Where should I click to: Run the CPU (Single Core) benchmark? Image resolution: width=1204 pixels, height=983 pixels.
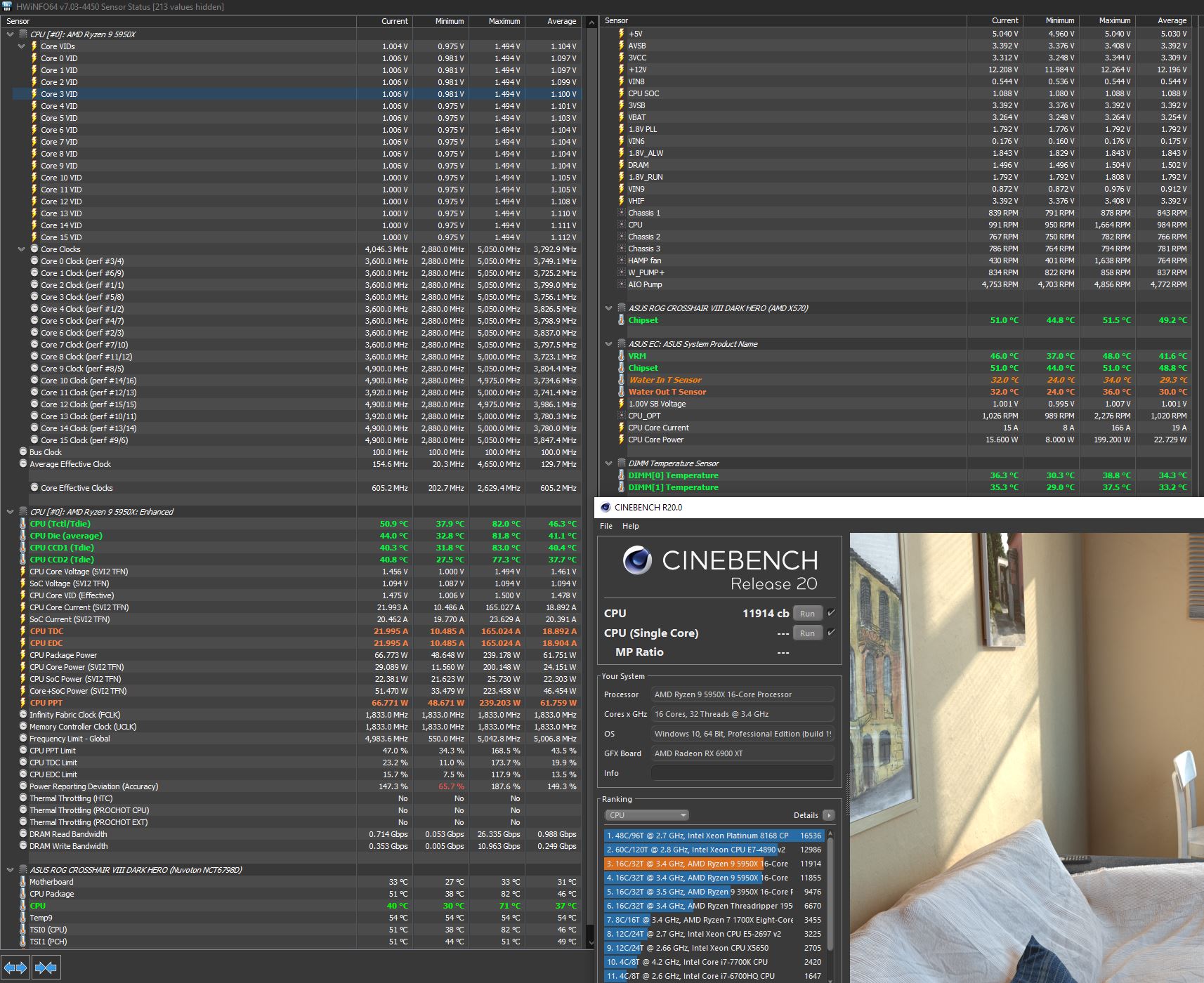click(x=808, y=633)
